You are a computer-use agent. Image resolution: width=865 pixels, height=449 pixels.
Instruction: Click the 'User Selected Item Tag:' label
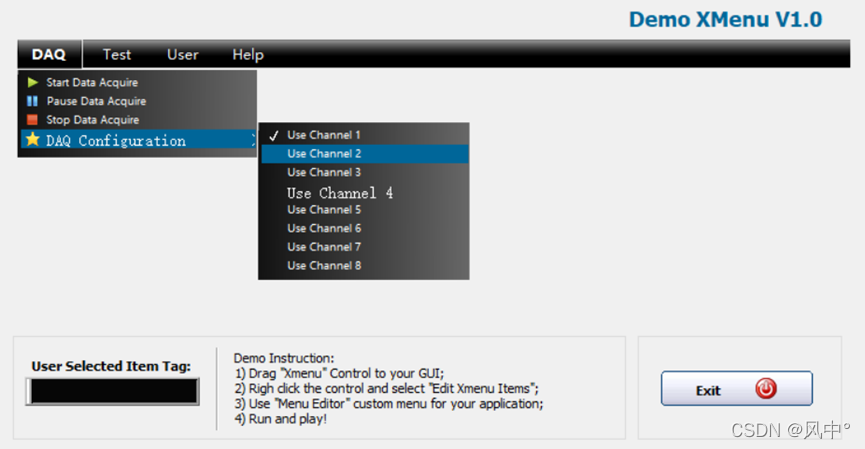tap(111, 366)
